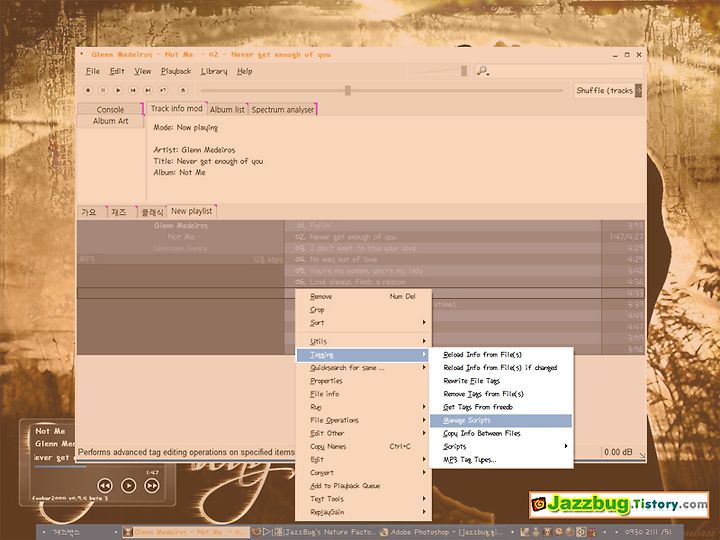This screenshot has height=540, width=720.
Task: Choose Copy Names in the context menu
Action: click(x=363, y=446)
